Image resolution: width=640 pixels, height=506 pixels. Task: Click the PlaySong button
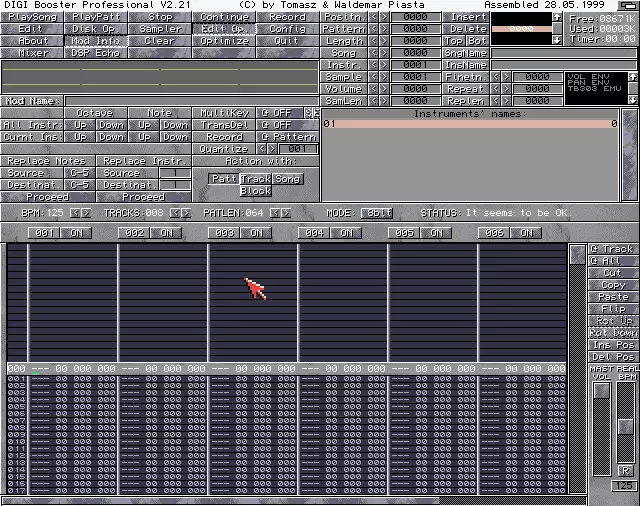(32, 17)
